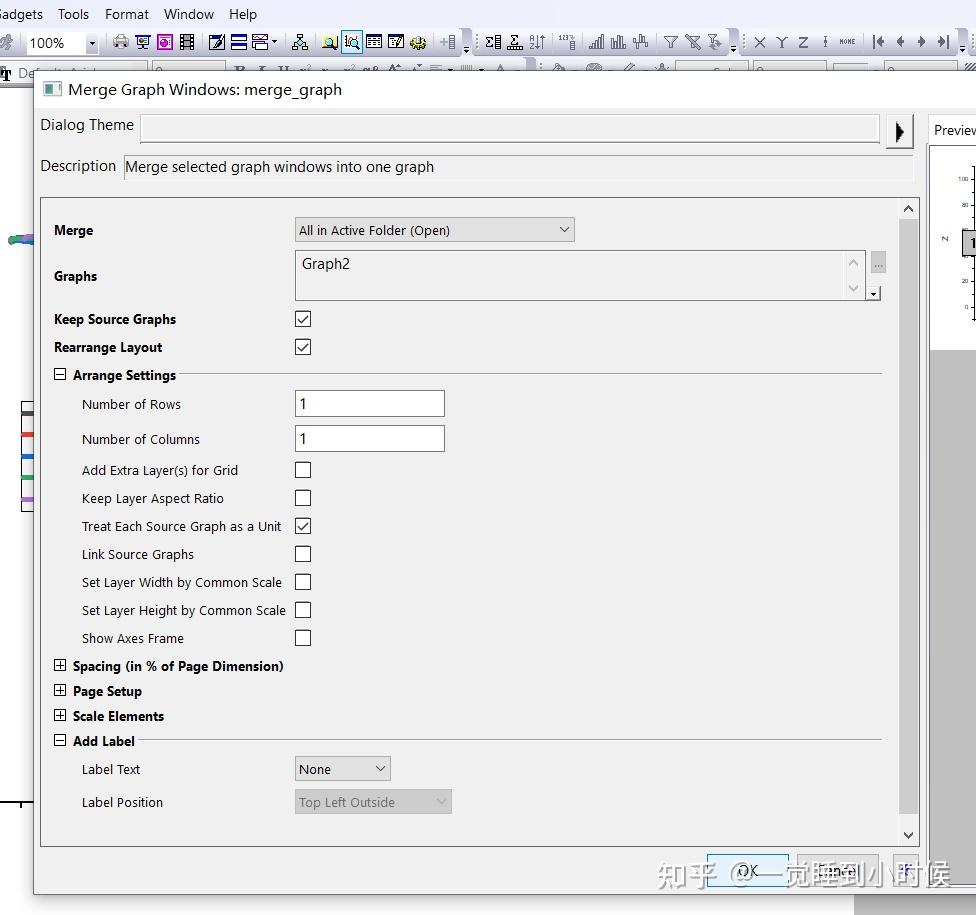This screenshot has width=976, height=915.
Task: Open the Help menu
Action: click(x=243, y=14)
